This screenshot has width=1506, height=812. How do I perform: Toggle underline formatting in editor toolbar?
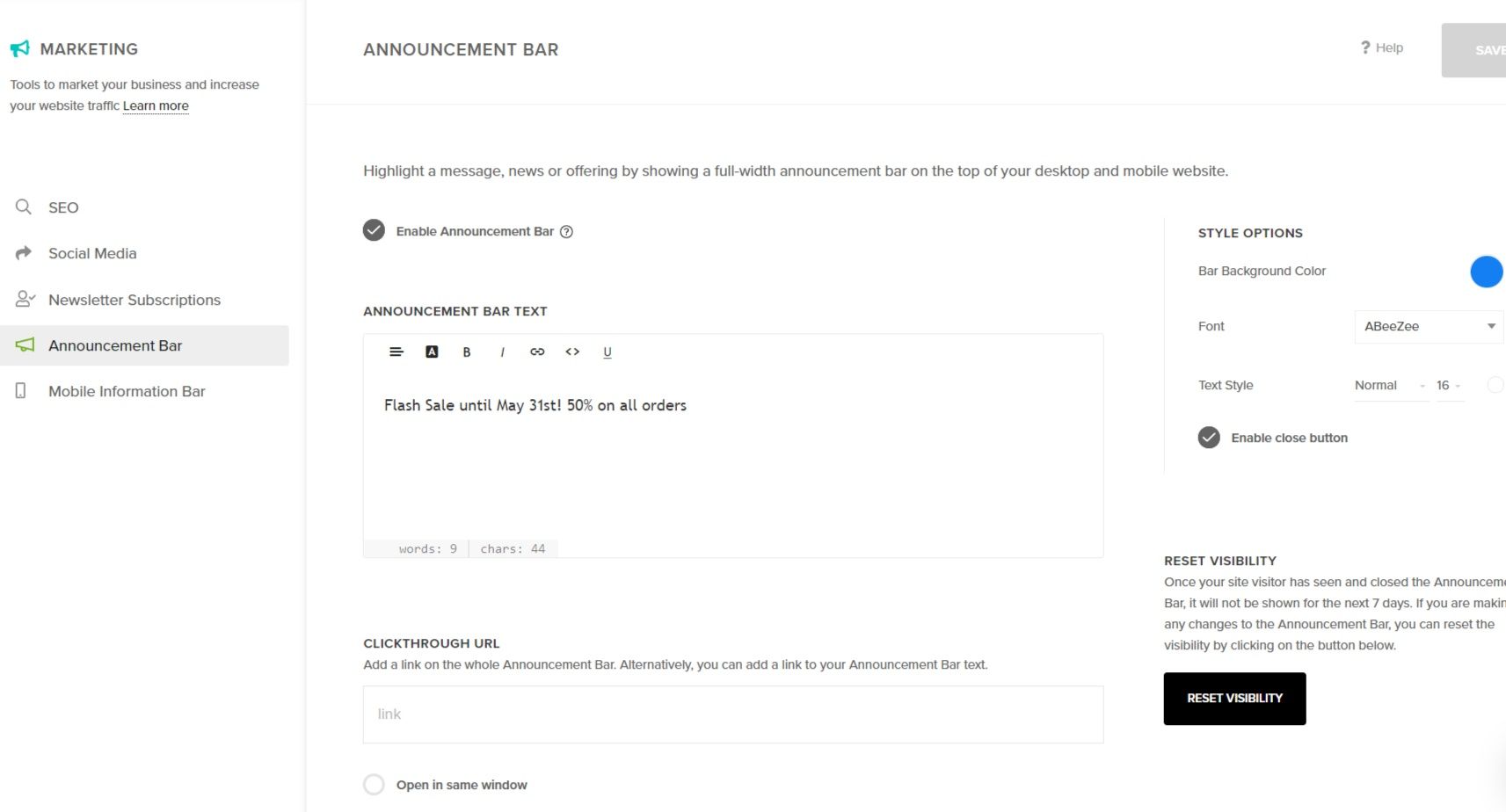coord(607,352)
